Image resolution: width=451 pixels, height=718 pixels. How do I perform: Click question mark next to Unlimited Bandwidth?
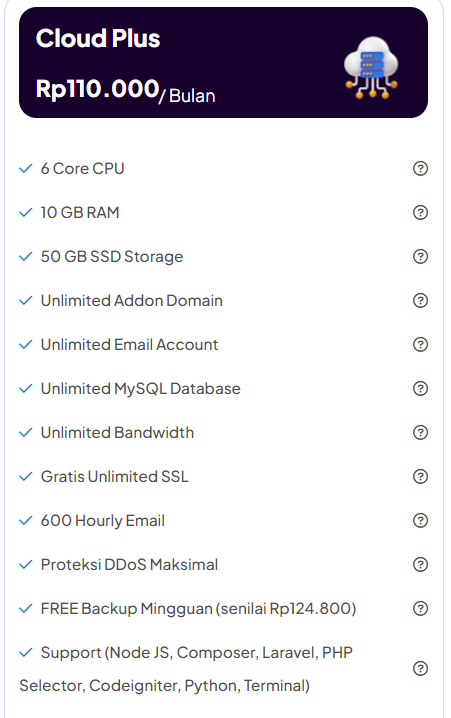420,432
